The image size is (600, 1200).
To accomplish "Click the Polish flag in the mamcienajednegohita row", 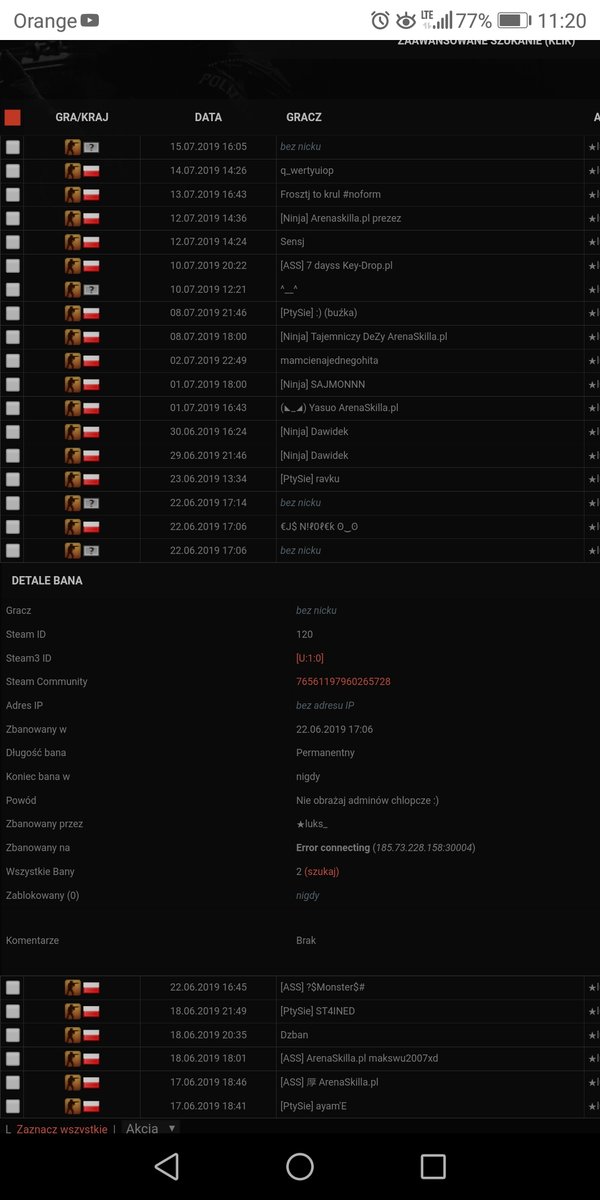I will pyautogui.click(x=91, y=361).
